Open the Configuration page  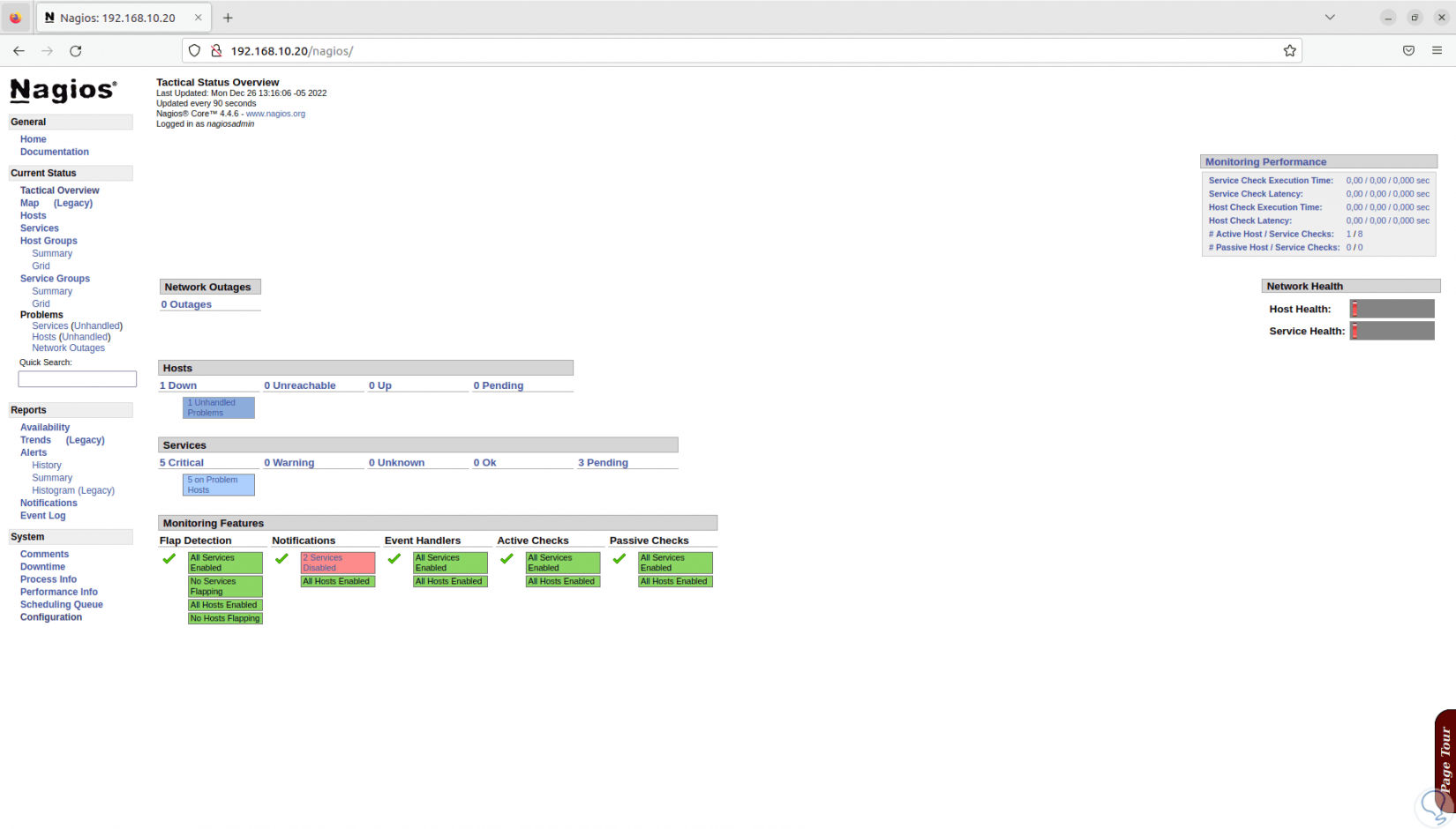[x=51, y=617]
